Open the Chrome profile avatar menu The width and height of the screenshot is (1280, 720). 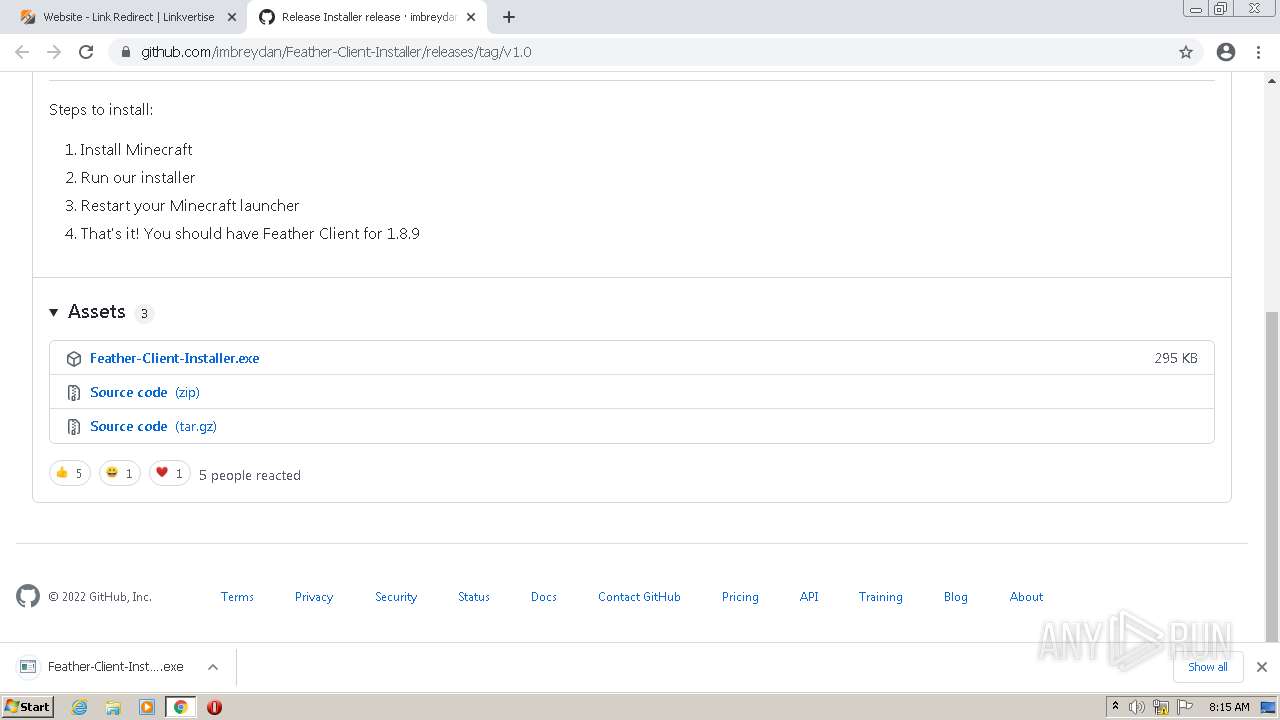tap(1226, 52)
